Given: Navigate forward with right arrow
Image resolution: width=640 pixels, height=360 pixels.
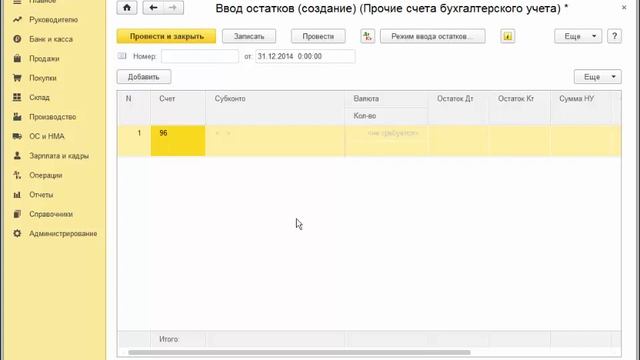Looking at the screenshot, I should pyautogui.click(x=173, y=8).
